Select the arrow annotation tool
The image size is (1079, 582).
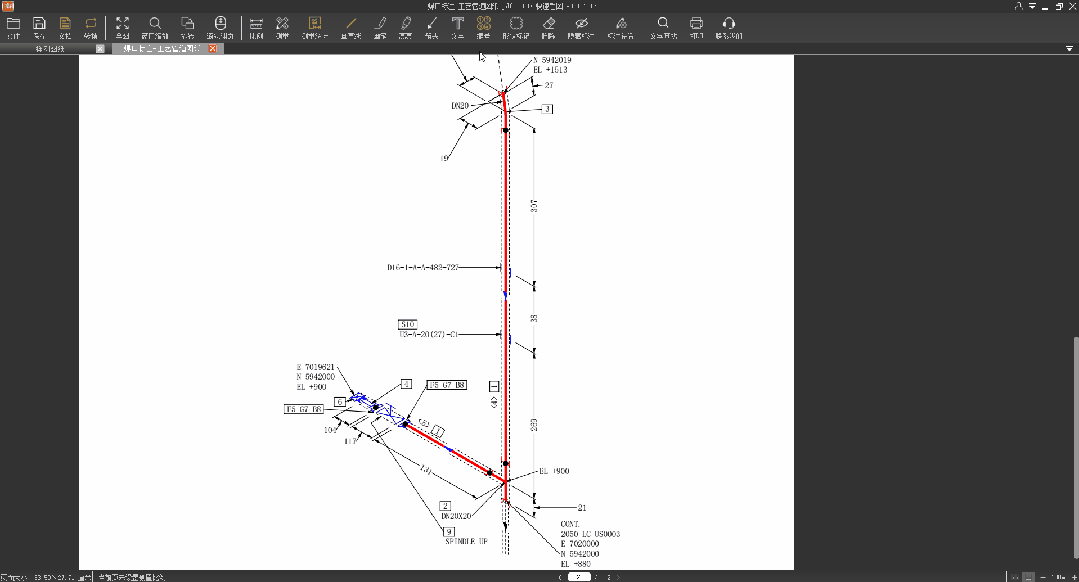pyautogui.click(x=431, y=23)
